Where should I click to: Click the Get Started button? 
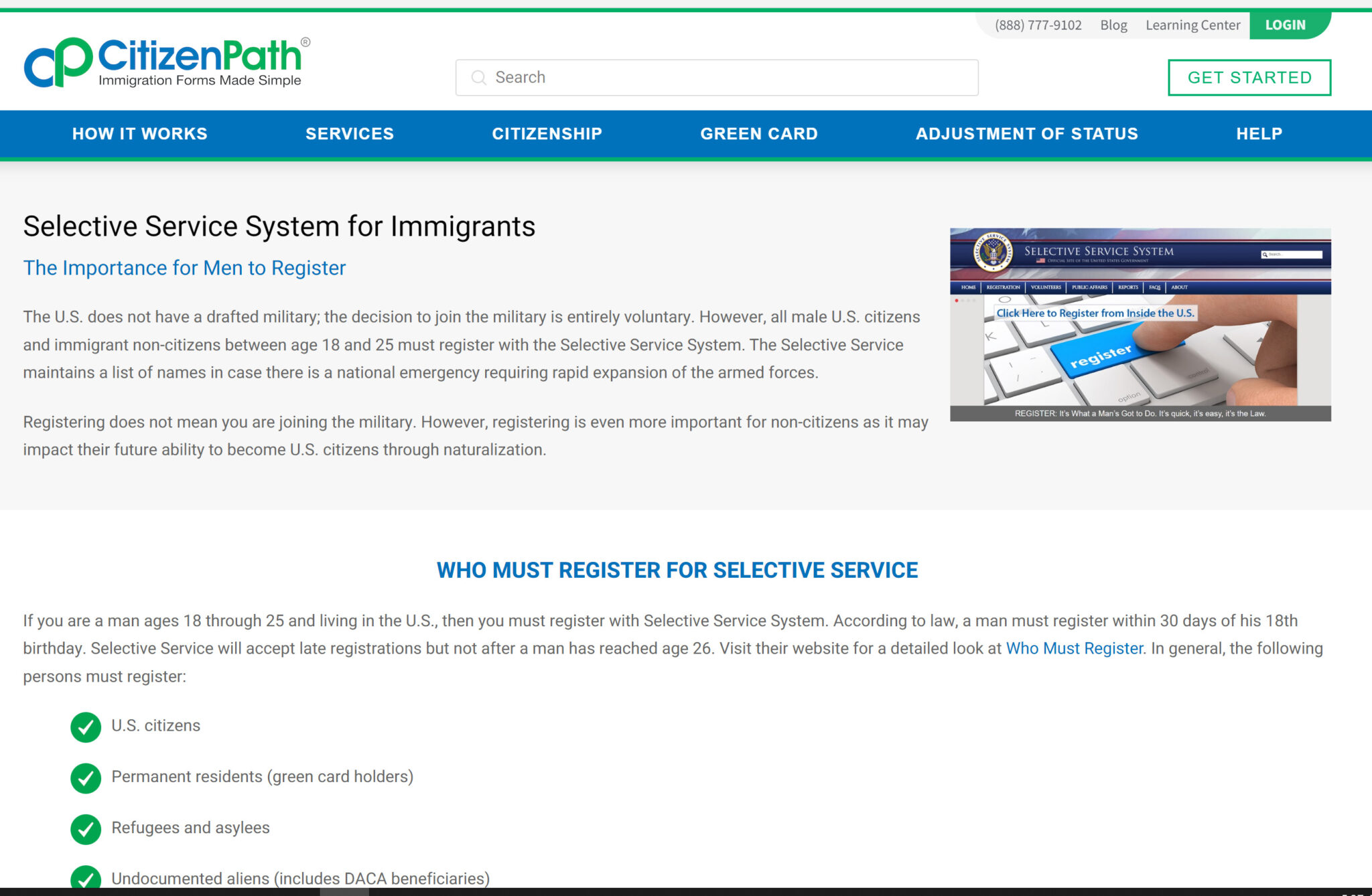(1249, 78)
